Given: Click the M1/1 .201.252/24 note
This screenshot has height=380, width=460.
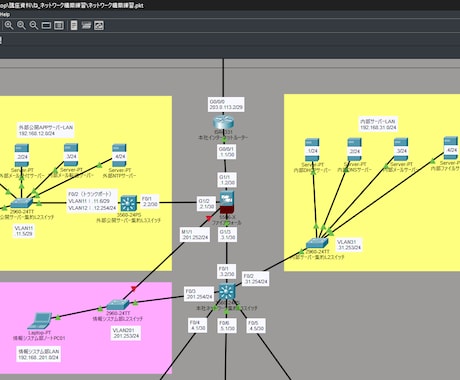Looking at the screenshot, I should pos(195,235).
